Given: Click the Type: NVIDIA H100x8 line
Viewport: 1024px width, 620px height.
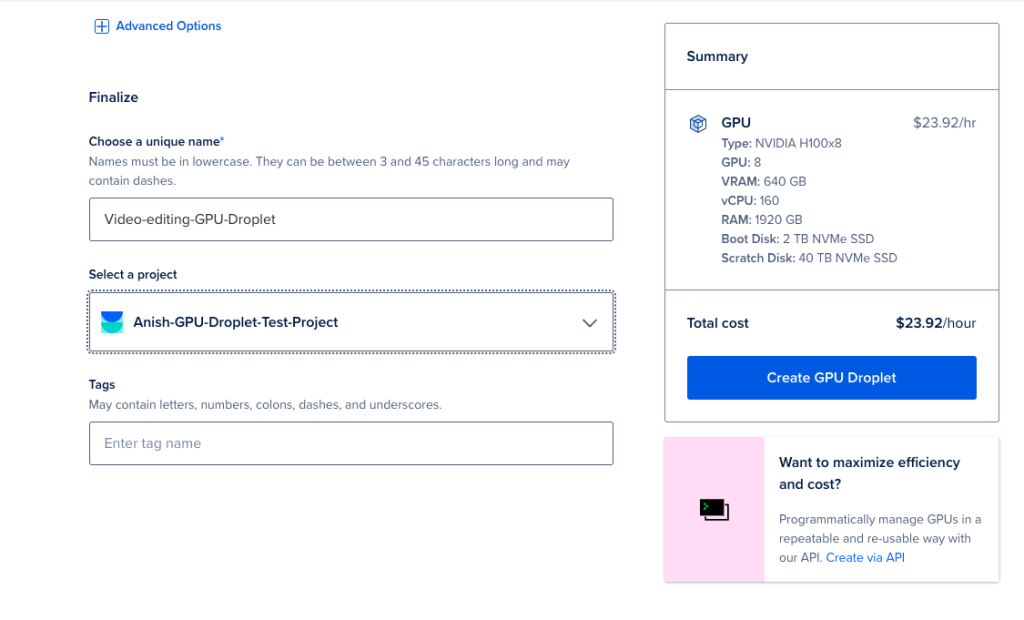Looking at the screenshot, I should click(x=781, y=143).
